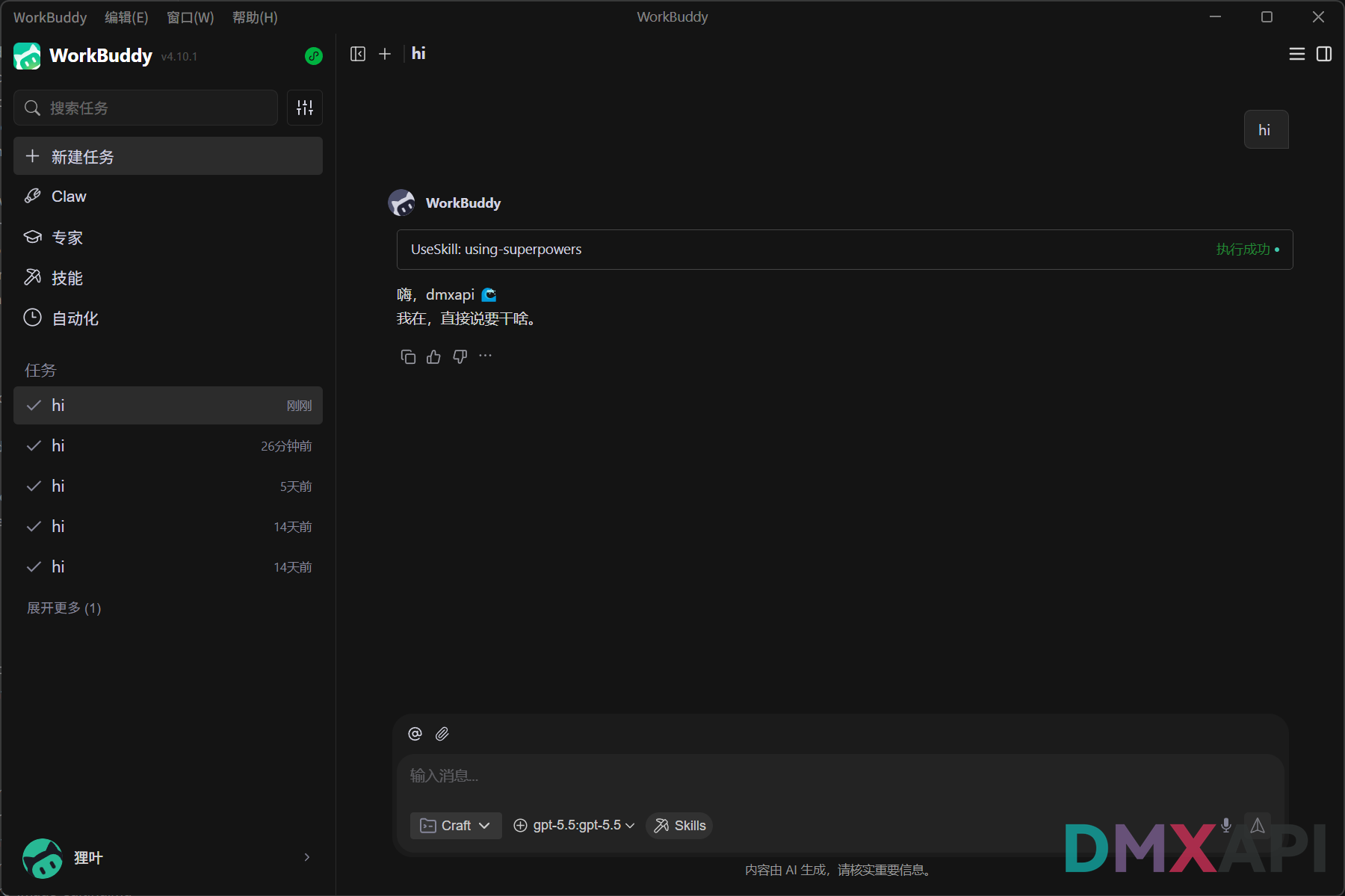The image size is (1345, 896).
Task: Click the Skills button
Action: [679, 826]
